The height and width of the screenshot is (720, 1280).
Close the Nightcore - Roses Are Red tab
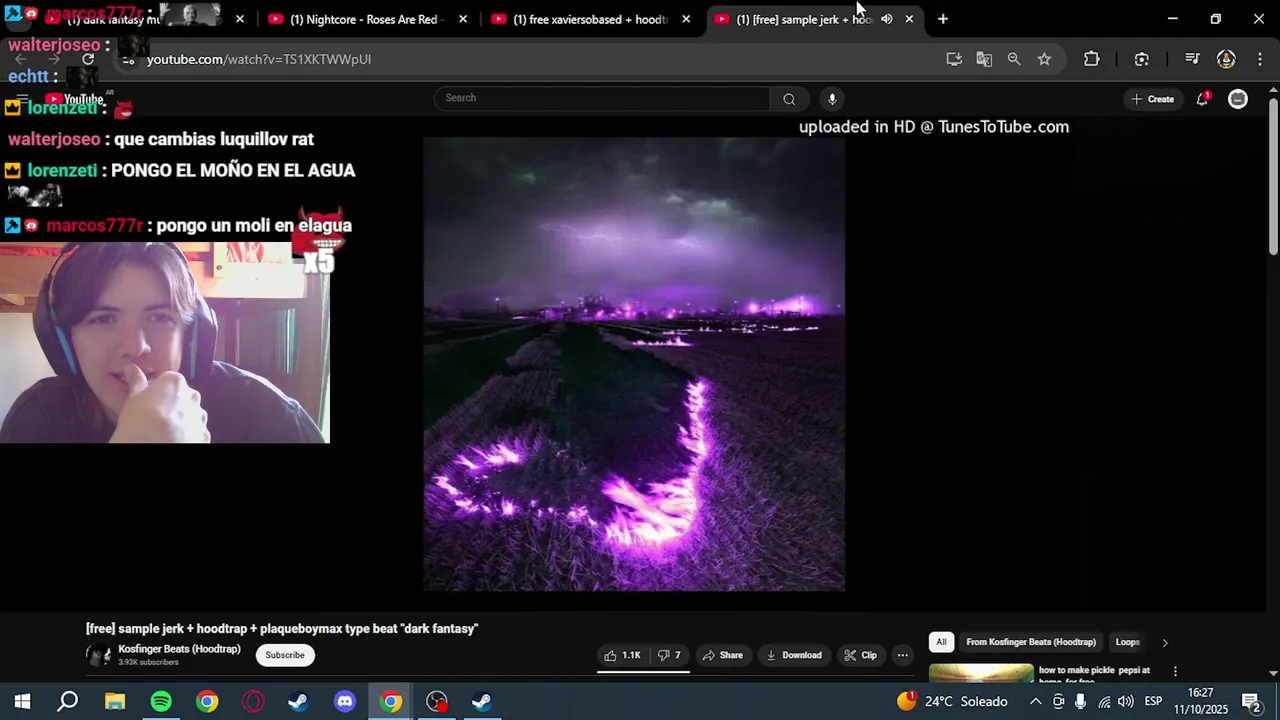(x=463, y=19)
